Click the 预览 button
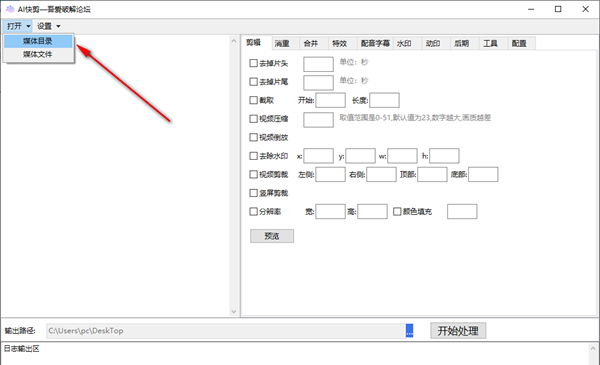600x365 pixels. pos(272,236)
